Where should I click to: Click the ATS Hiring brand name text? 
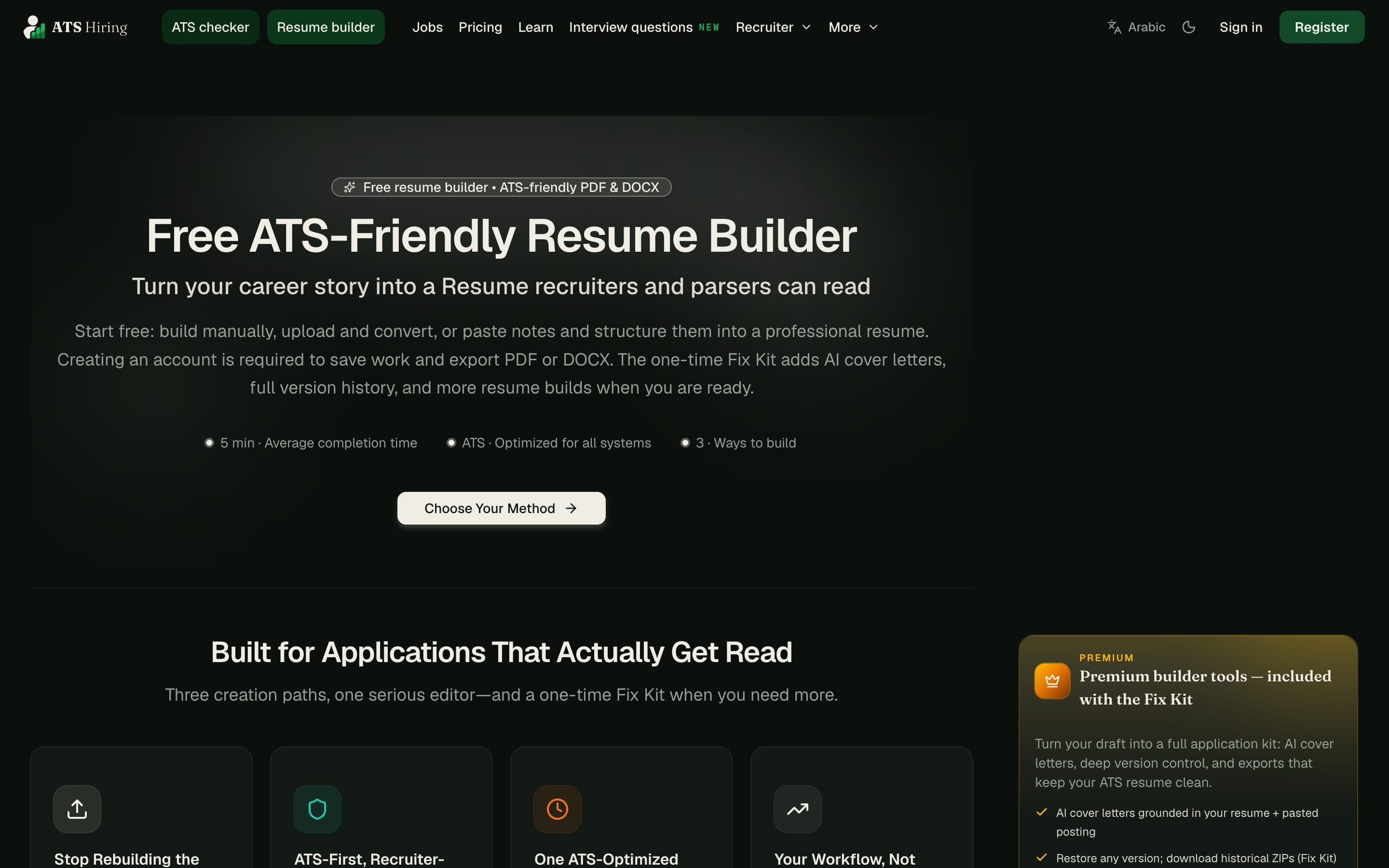tap(90, 27)
